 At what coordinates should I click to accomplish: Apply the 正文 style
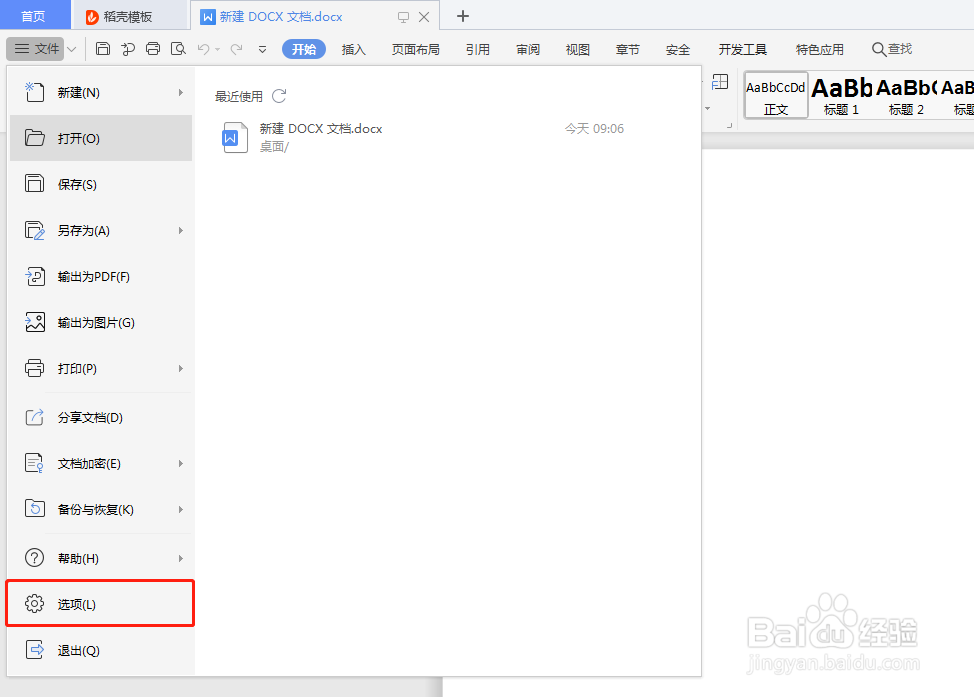[776, 95]
